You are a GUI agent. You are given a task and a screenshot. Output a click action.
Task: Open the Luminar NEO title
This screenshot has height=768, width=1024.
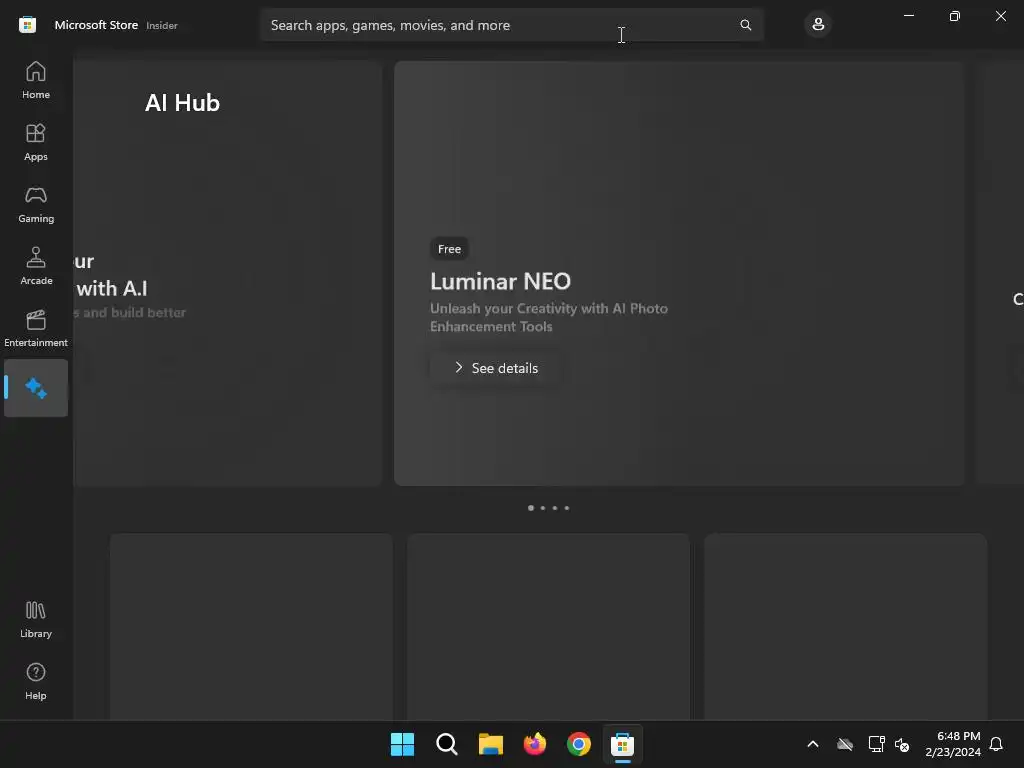[500, 281]
